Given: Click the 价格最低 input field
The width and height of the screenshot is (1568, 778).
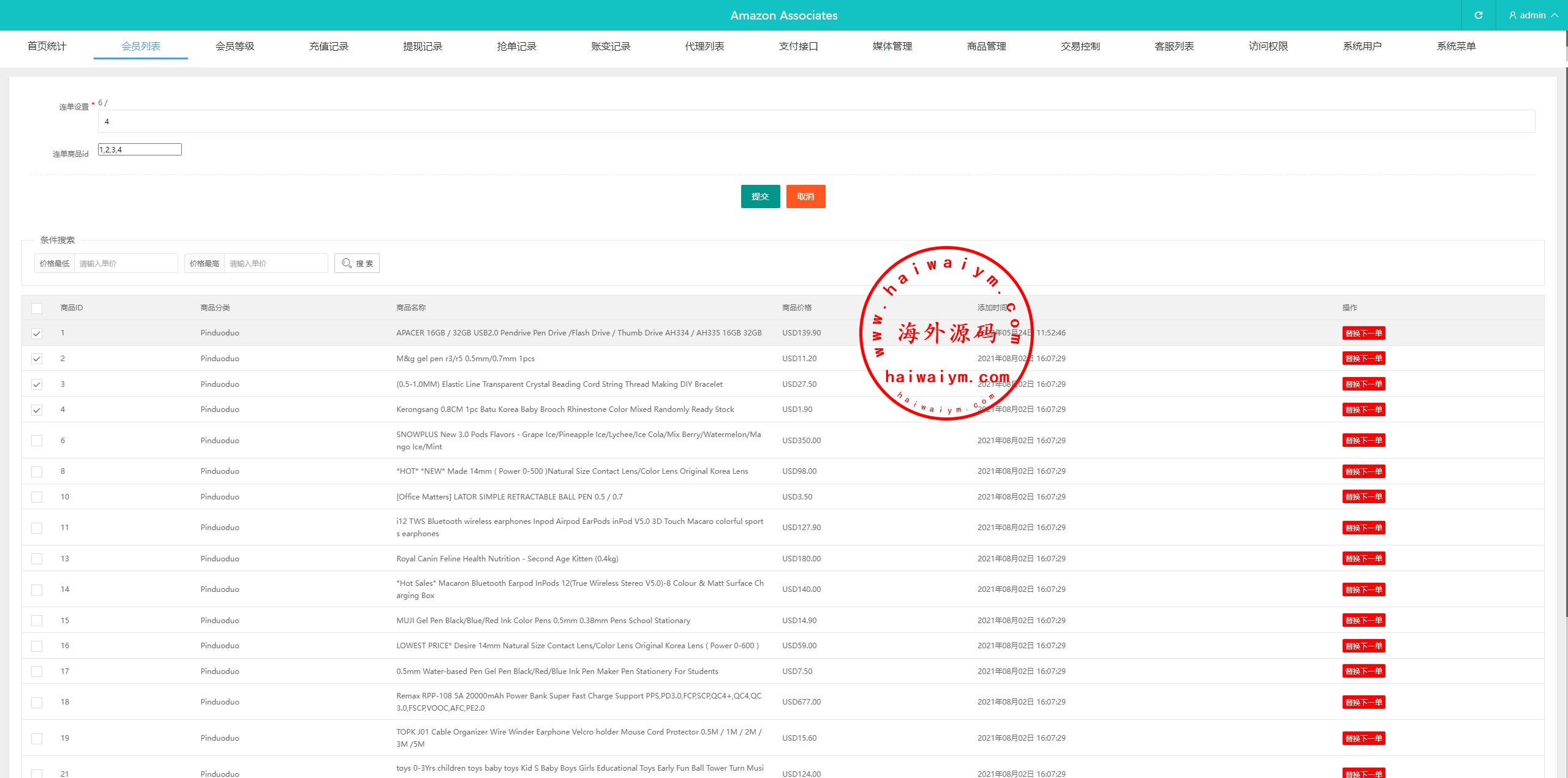Looking at the screenshot, I should 126,263.
